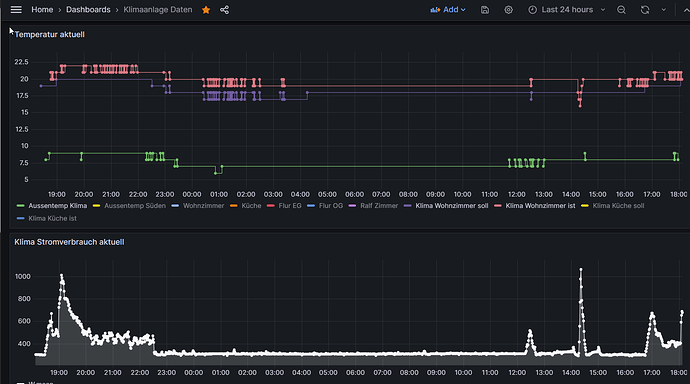Unstar the dashboard with the star icon

[206, 10]
